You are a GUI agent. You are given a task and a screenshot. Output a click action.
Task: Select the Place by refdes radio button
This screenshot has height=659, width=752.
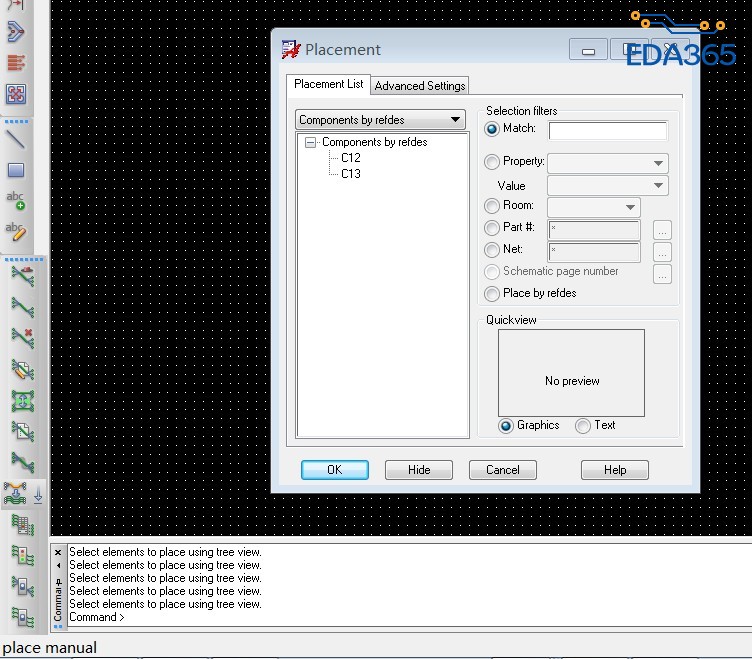[492, 294]
